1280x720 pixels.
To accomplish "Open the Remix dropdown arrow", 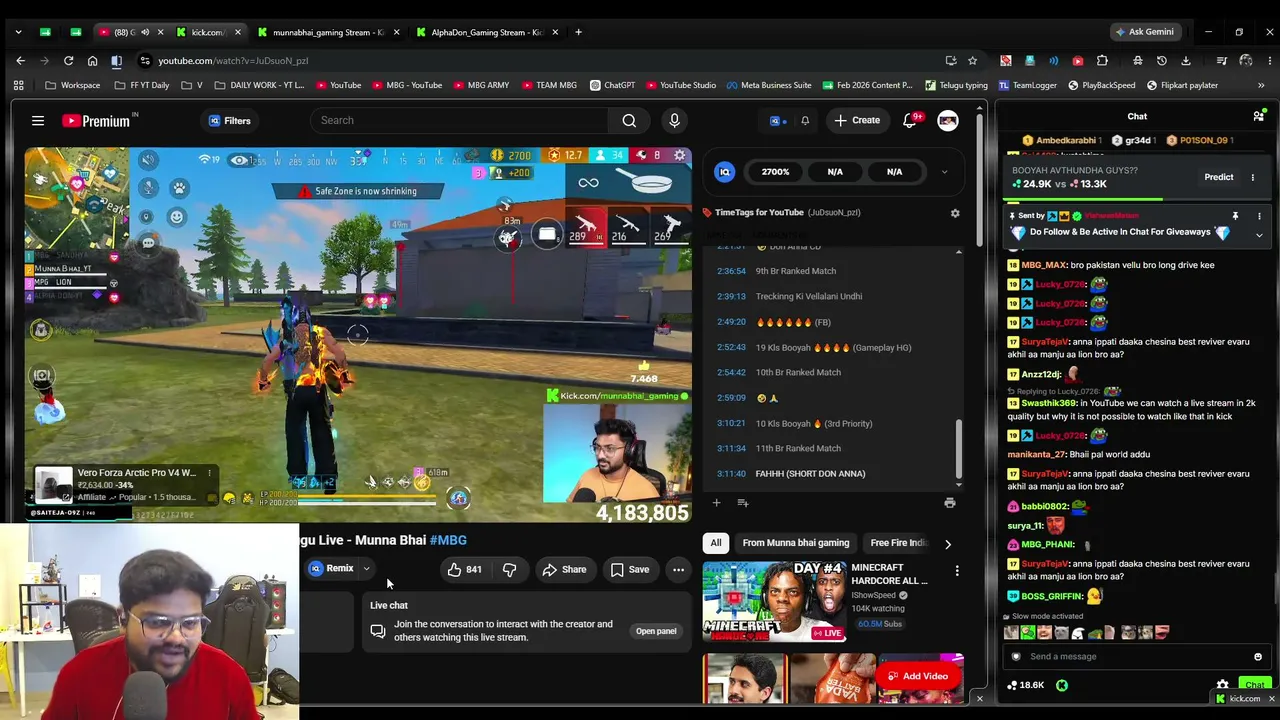I will click(x=366, y=569).
